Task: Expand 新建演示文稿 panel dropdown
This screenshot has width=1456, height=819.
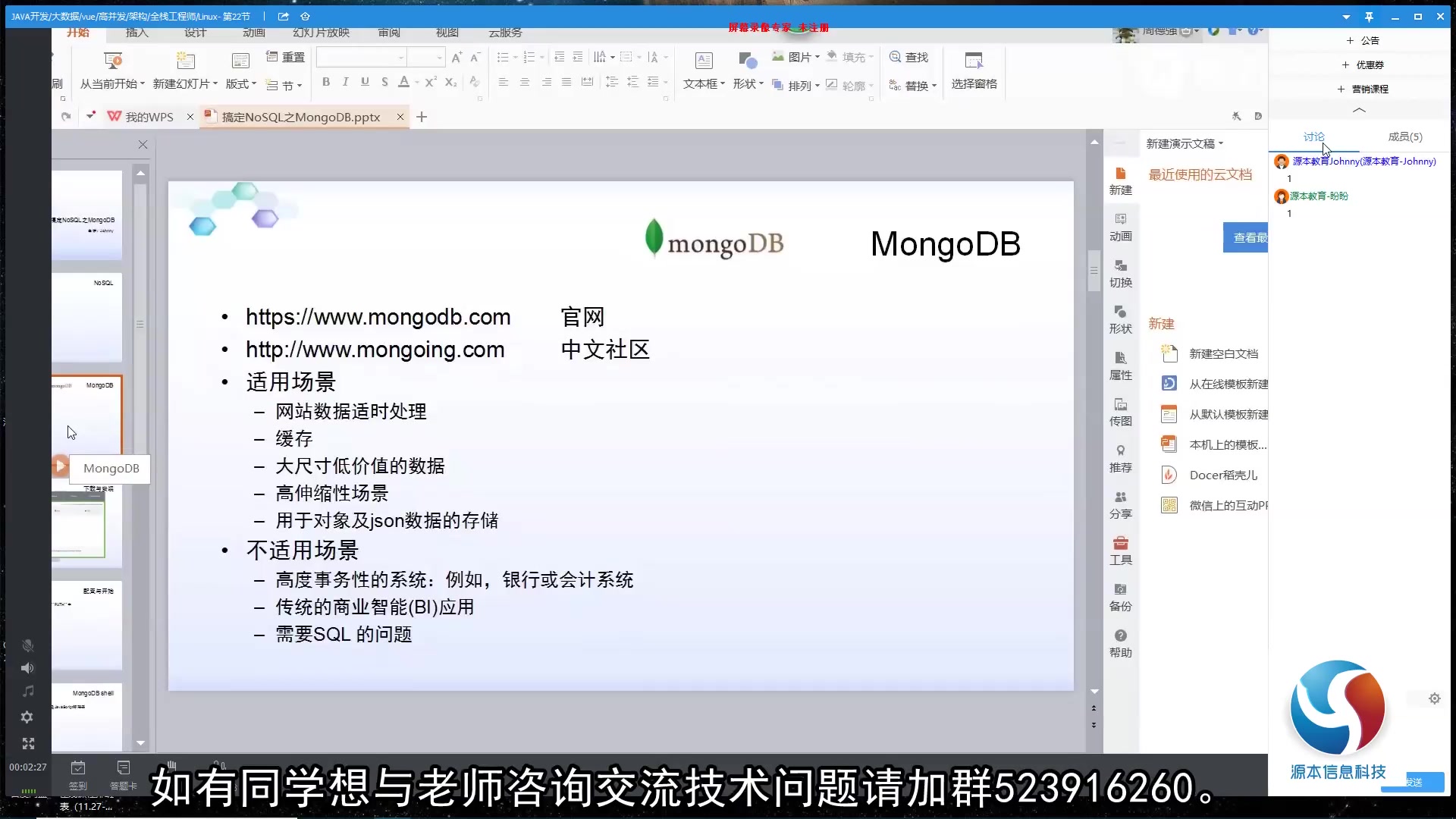Action: [x=1185, y=143]
